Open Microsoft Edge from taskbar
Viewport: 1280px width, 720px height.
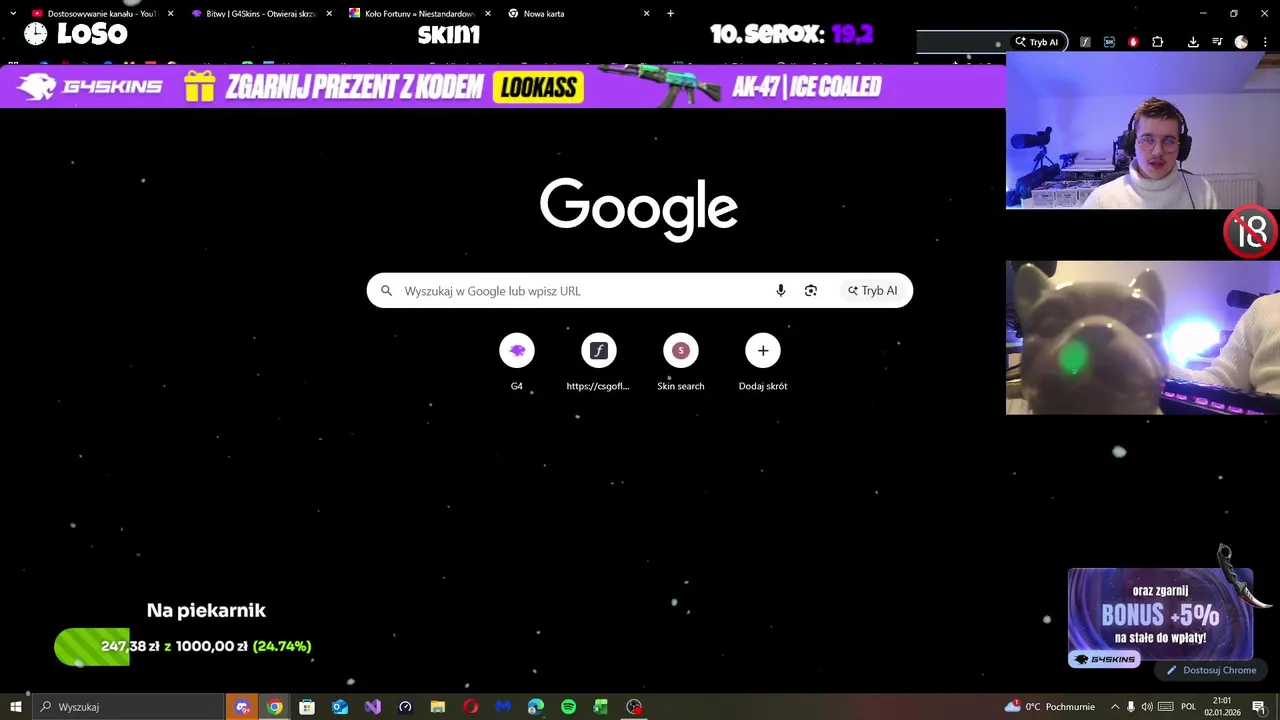point(536,707)
